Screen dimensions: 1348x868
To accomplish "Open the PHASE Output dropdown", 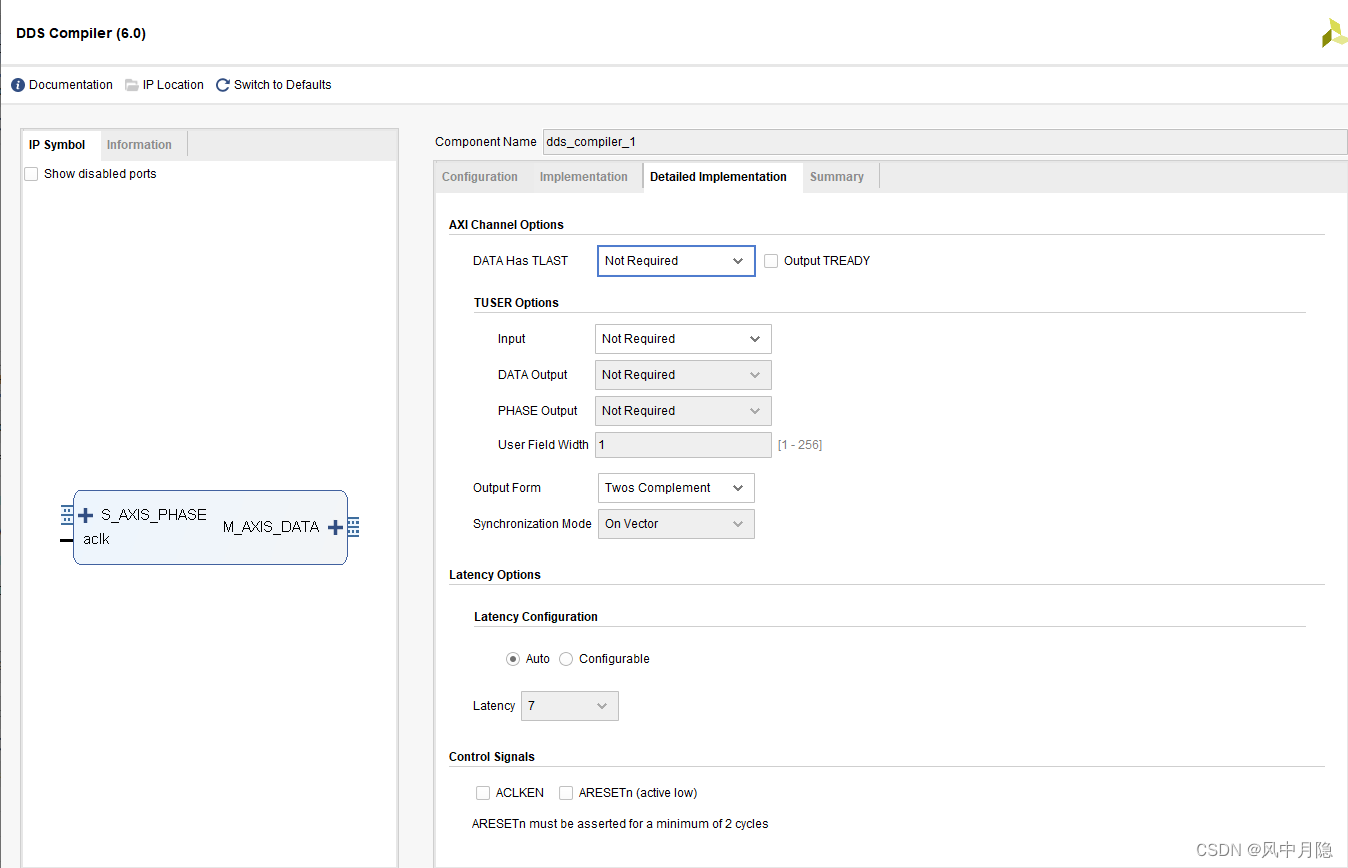I will [683, 411].
